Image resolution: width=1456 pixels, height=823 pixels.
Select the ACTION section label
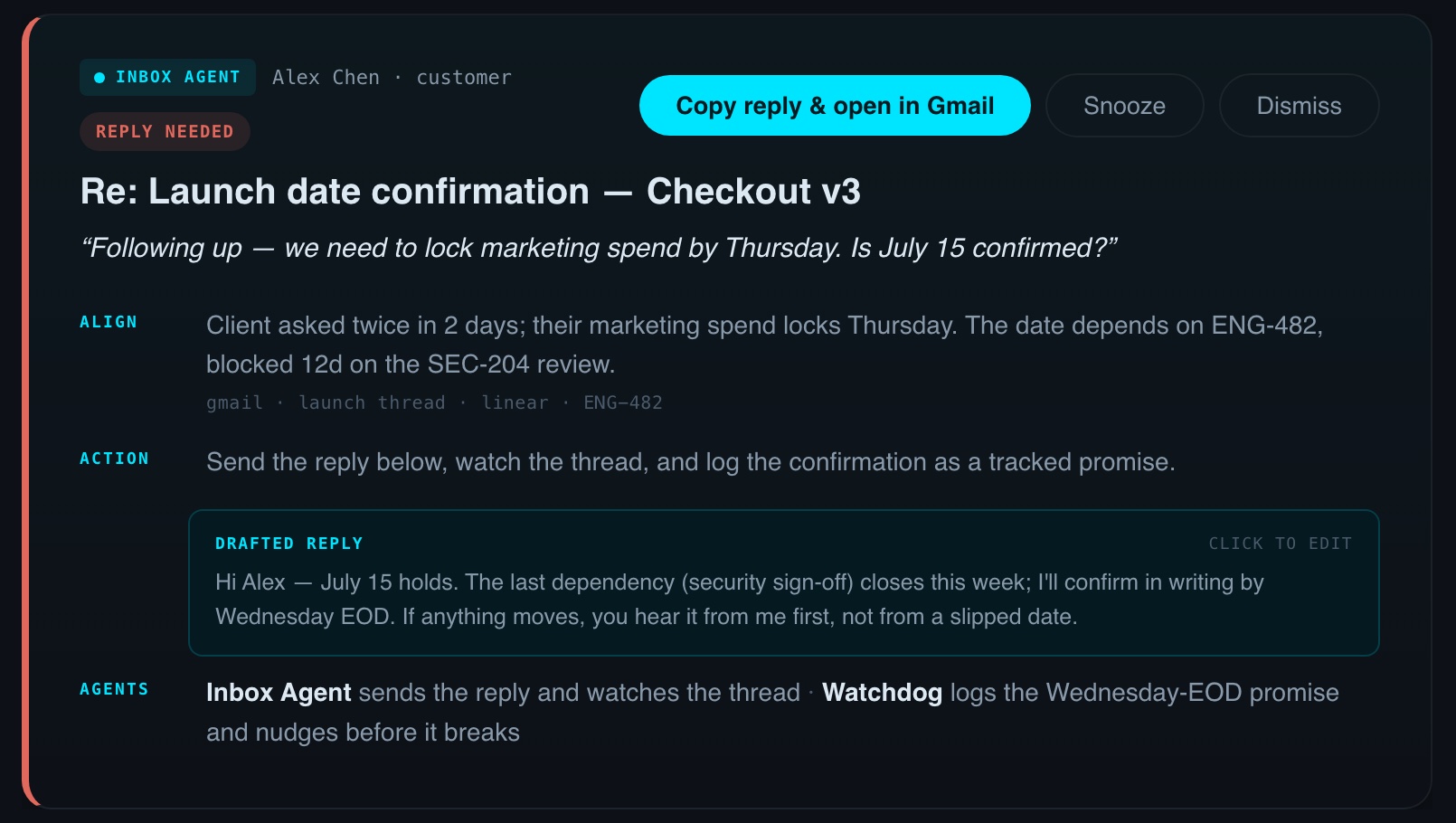(x=114, y=459)
